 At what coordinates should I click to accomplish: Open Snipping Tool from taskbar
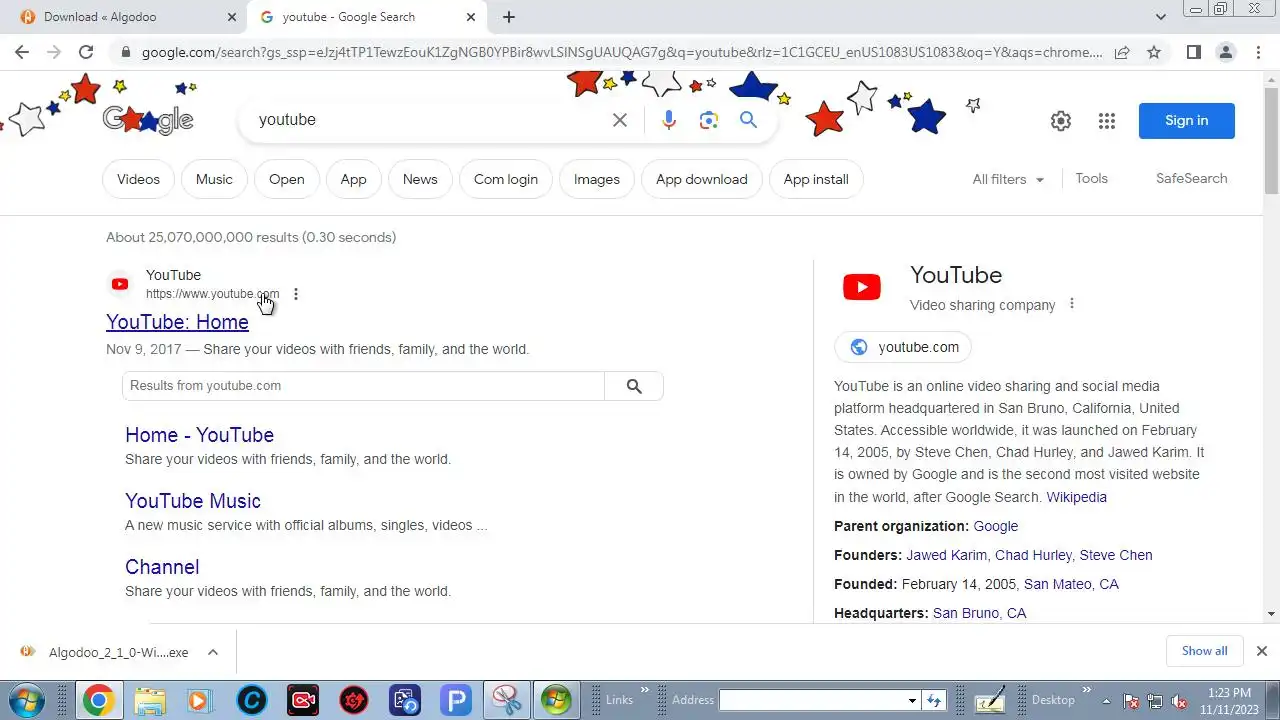508,700
